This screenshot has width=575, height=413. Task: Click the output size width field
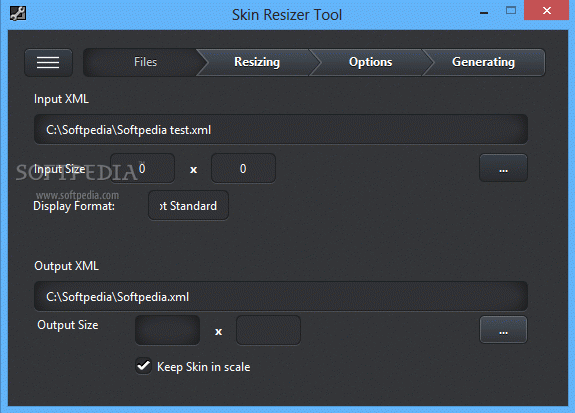tap(168, 330)
